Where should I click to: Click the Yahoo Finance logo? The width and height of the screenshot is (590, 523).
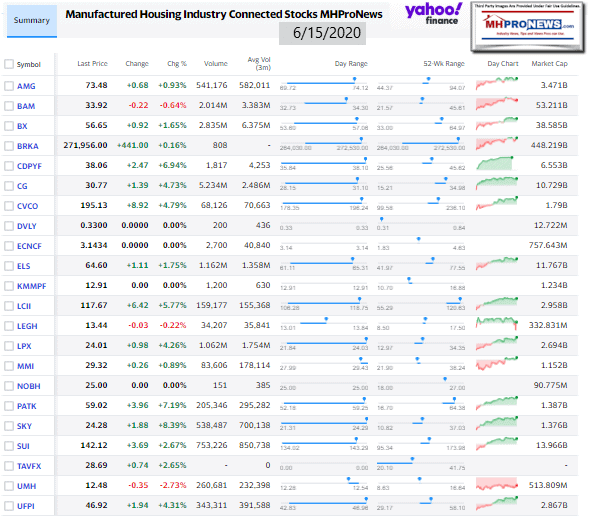click(433, 14)
